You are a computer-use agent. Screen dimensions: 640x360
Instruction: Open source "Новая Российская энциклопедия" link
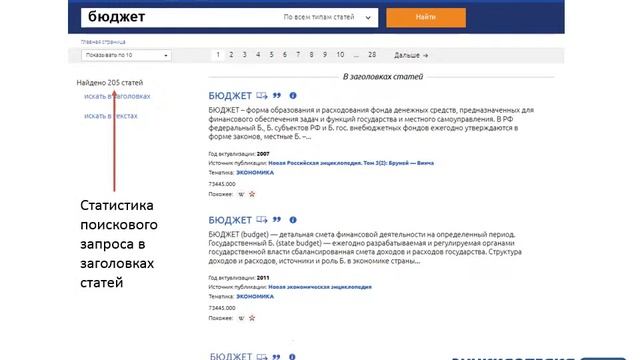tap(351, 163)
